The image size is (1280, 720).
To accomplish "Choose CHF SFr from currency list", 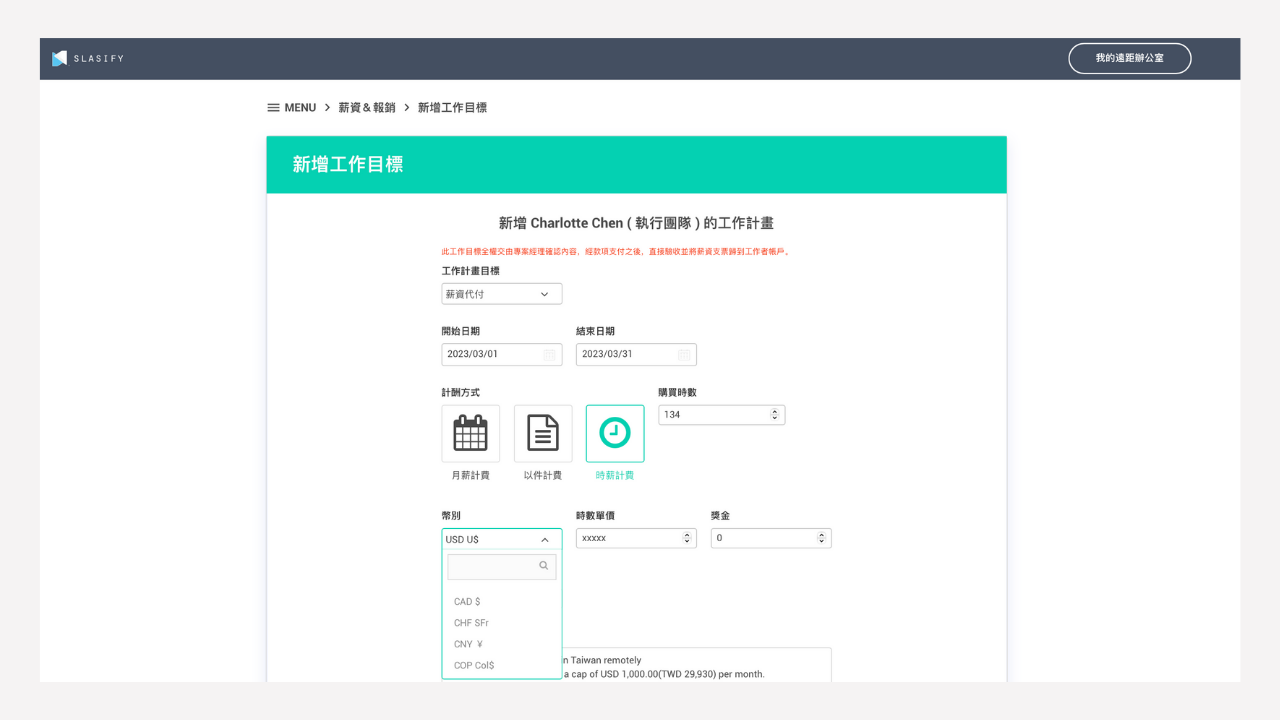I will pyautogui.click(x=471, y=623).
